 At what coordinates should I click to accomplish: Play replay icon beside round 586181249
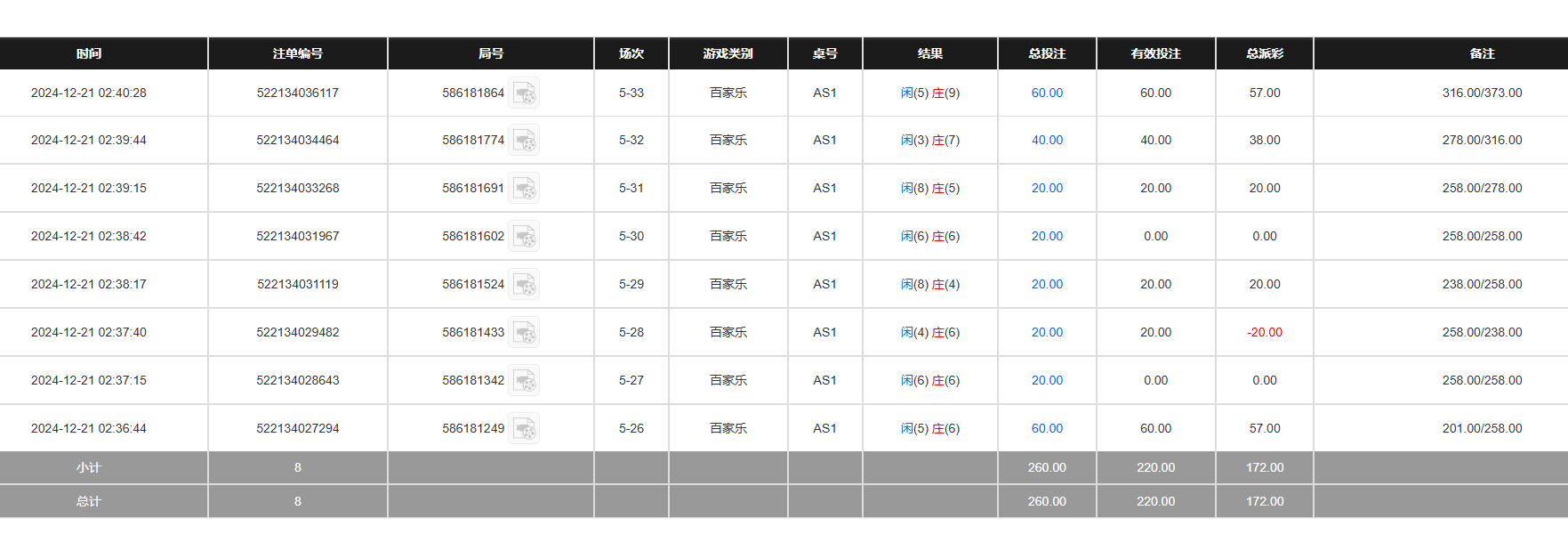(x=524, y=429)
